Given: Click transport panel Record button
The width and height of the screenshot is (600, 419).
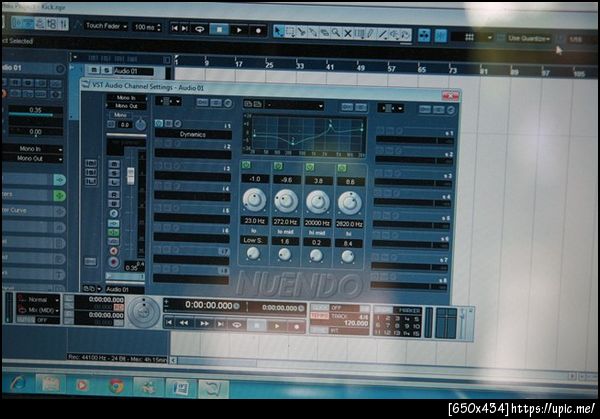Looking at the screenshot, I should pyautogui.click(x=296, y=327).
